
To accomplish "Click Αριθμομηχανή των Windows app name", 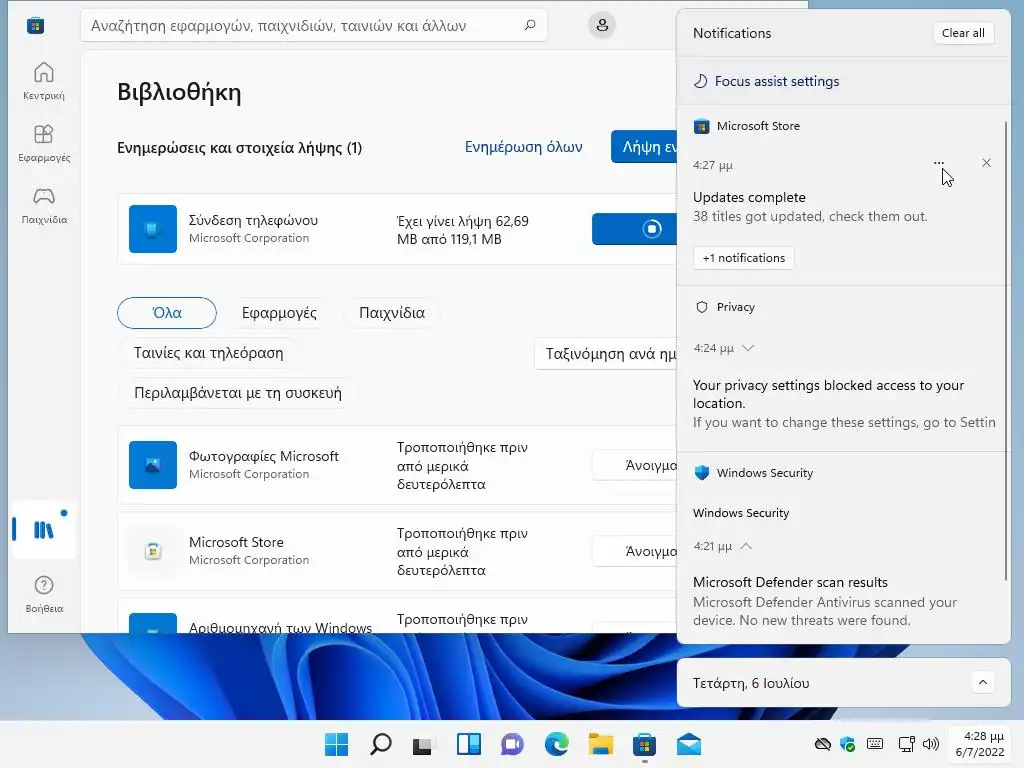I will point(280,627).
